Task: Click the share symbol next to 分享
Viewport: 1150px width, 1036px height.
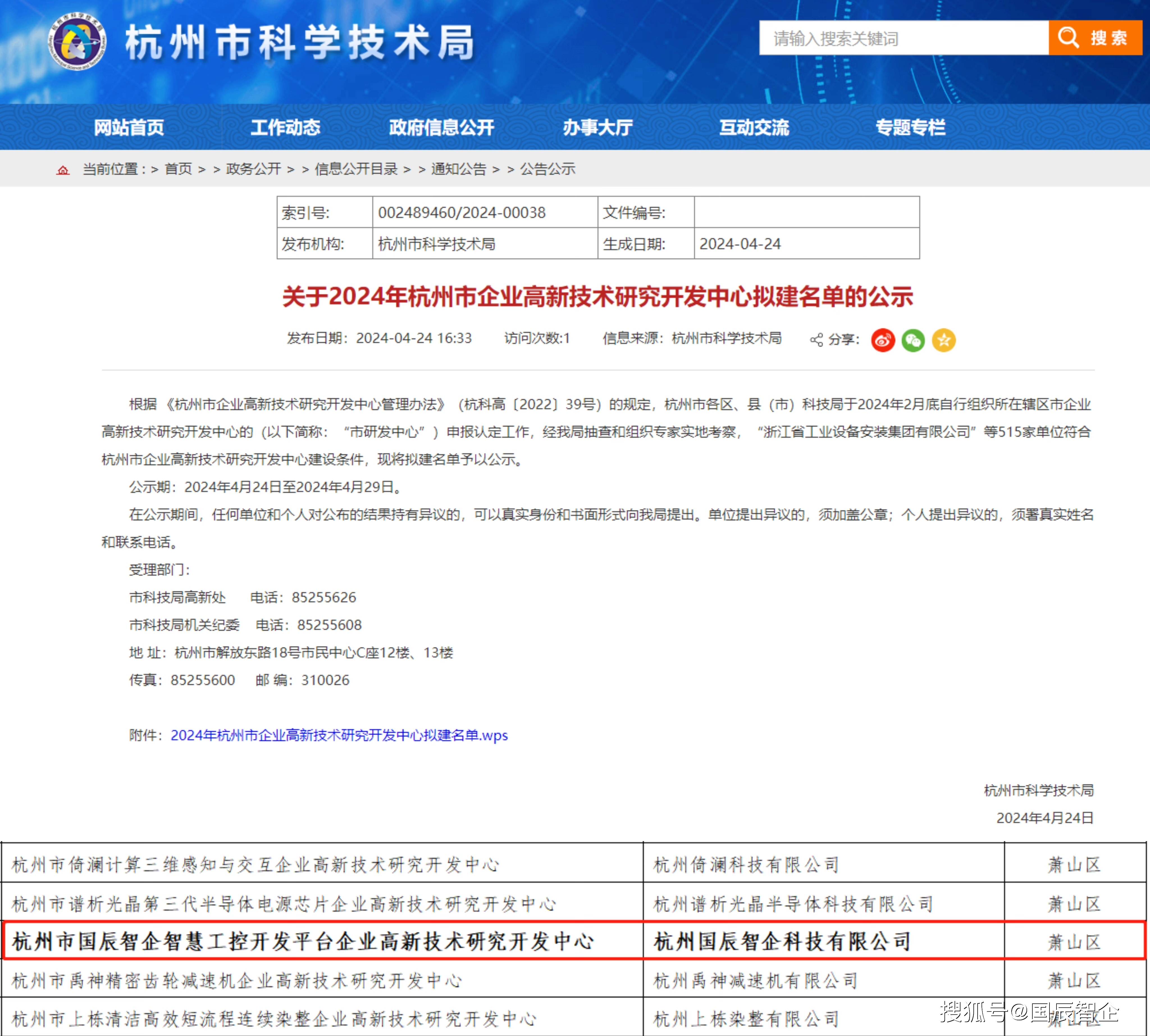Action: pos(816,340)
